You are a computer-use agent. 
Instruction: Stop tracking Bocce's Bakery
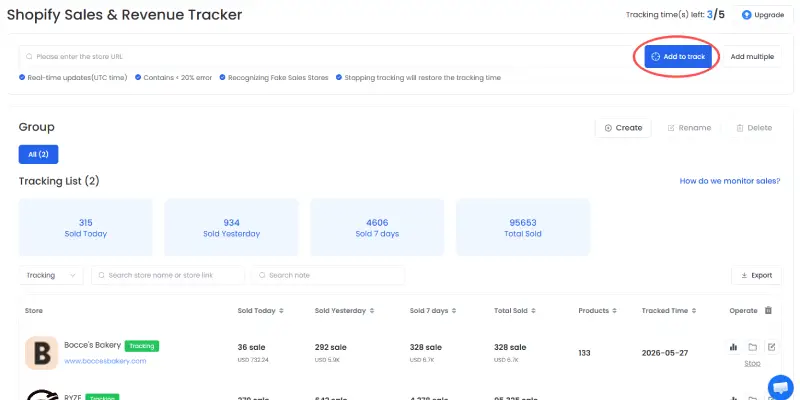[752, 363]
